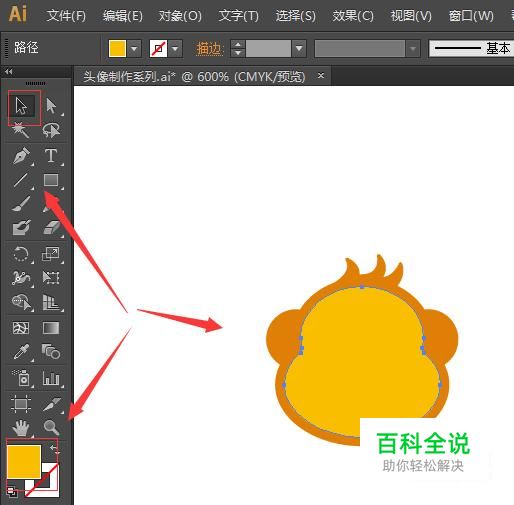The image size is (514, 505).
Task: Open the 效果(C) menu
Action: pos(353,16)
